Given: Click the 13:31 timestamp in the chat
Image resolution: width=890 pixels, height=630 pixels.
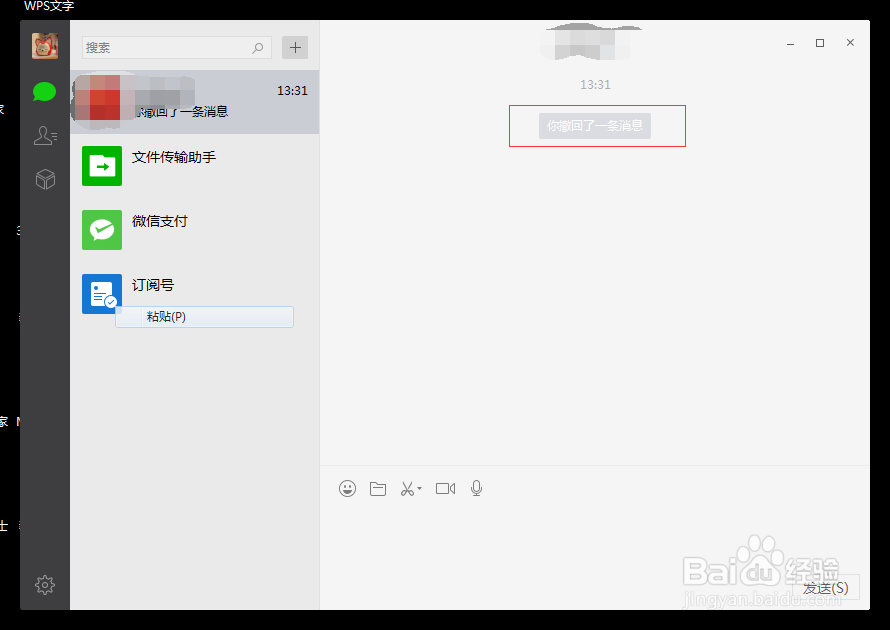Looking at the screenshot, I should (595, 85).
